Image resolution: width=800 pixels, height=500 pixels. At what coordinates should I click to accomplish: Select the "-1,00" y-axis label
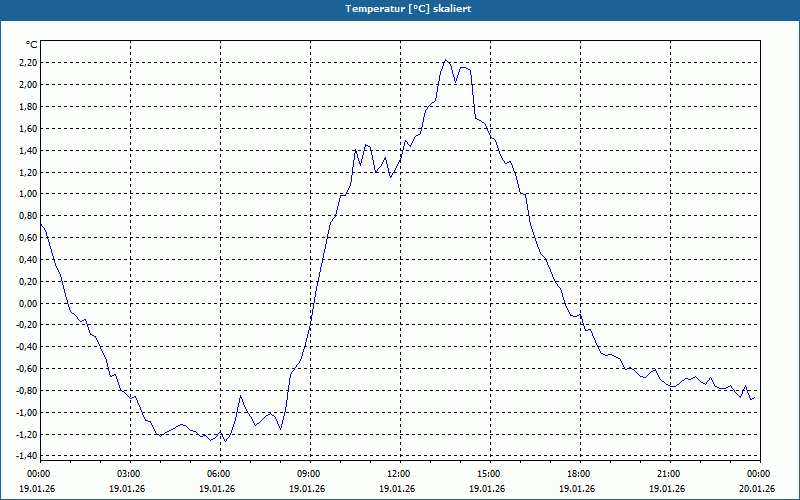27,413
